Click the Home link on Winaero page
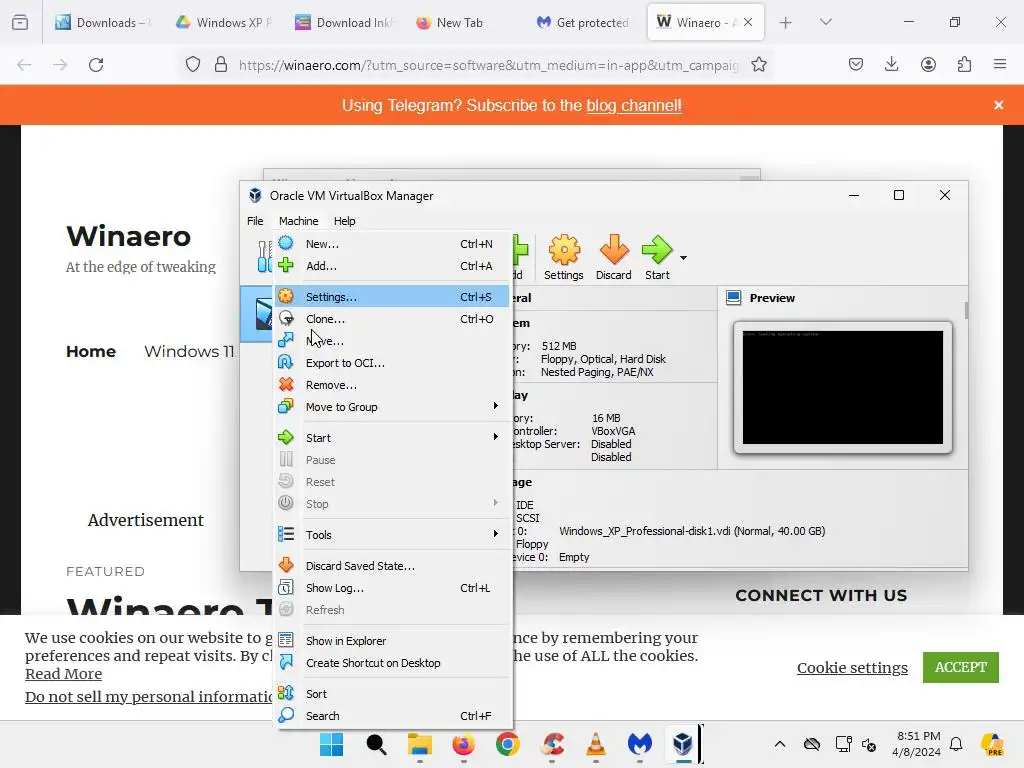This screenshot has width=1024, height=768. [91, 351]
